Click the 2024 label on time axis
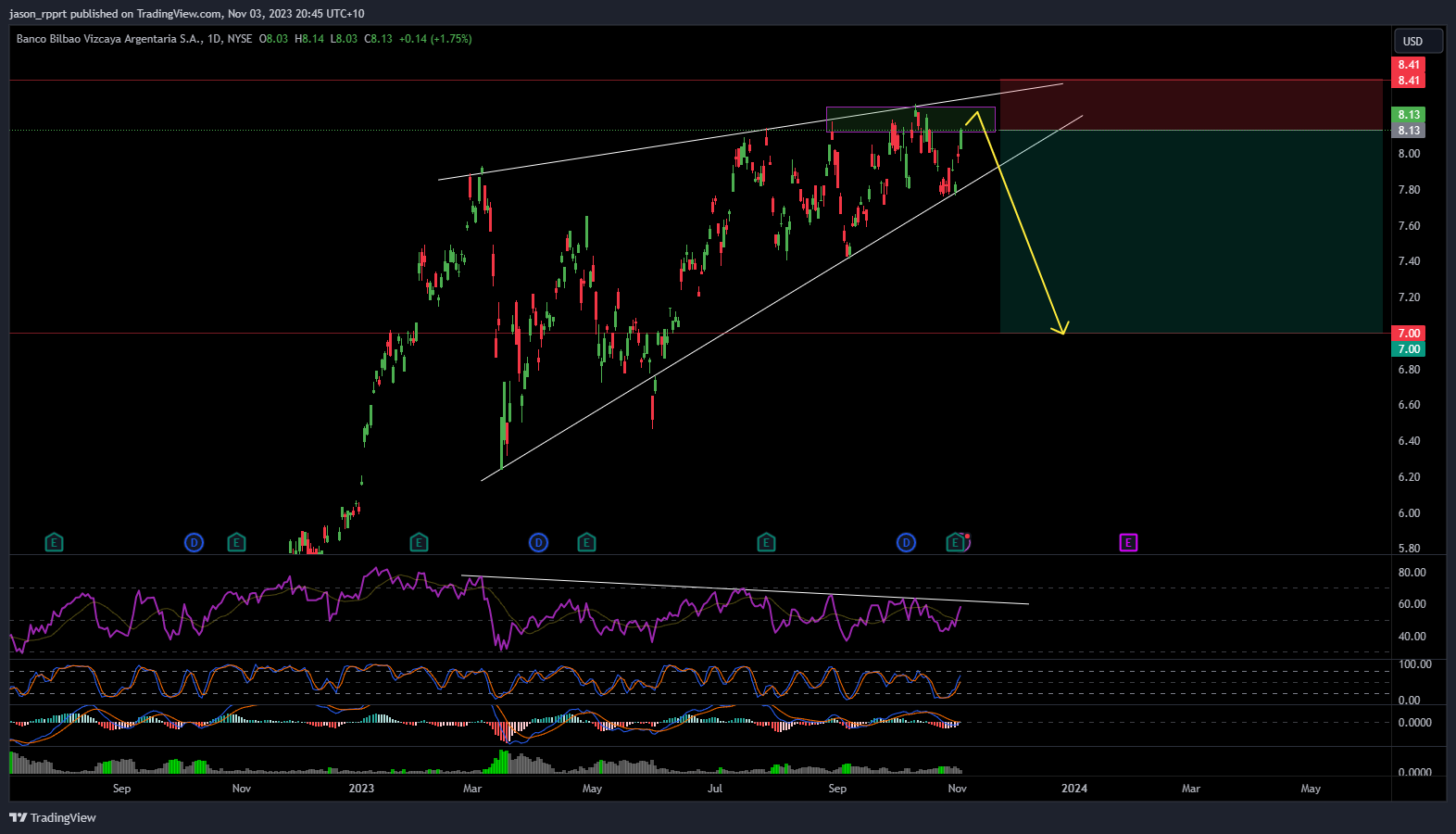This screenshot has width=1456, height=834. click(1074, 789)
